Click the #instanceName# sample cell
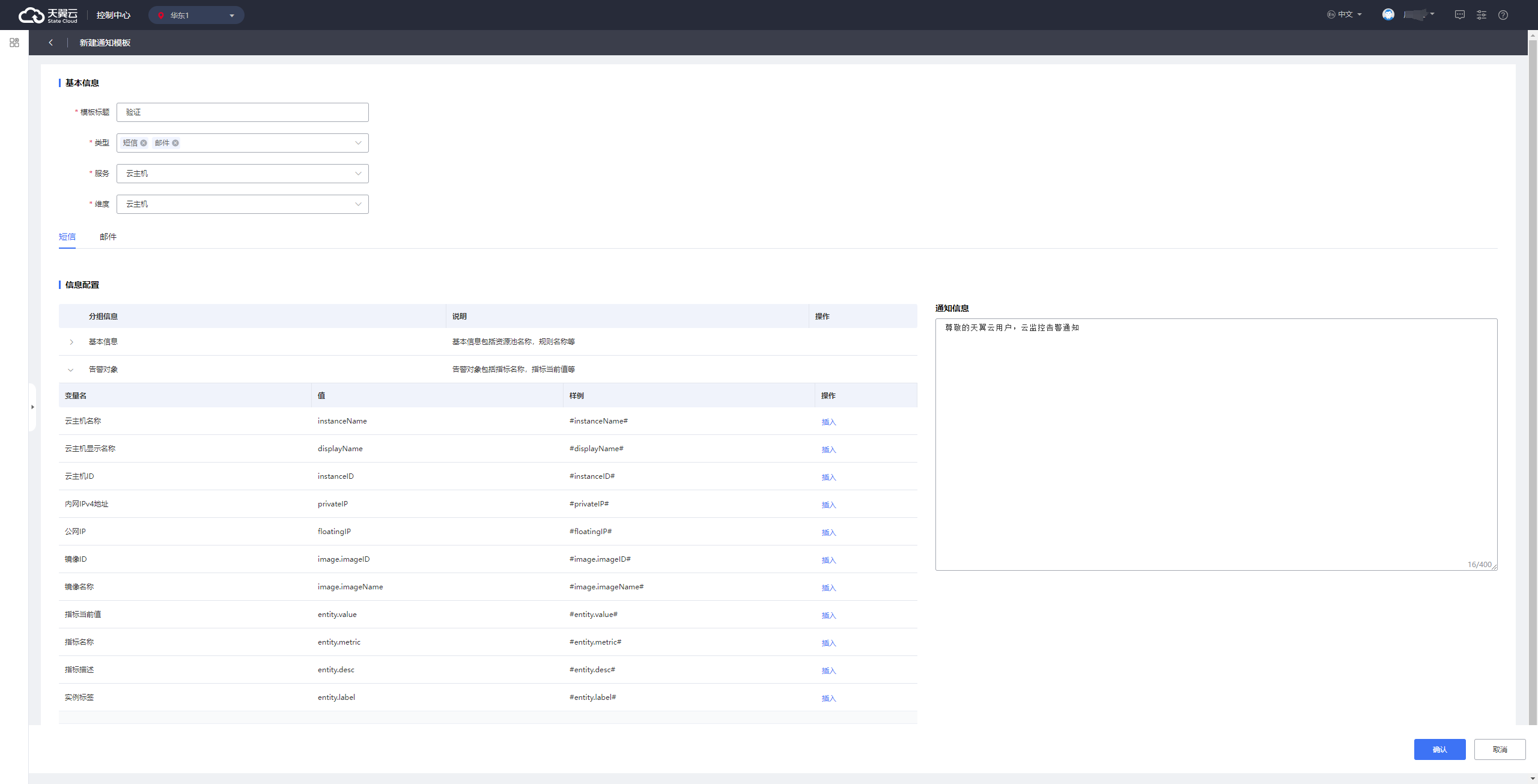The height and width of the screenshot is (784, 1538). click(x=598, y=421)
